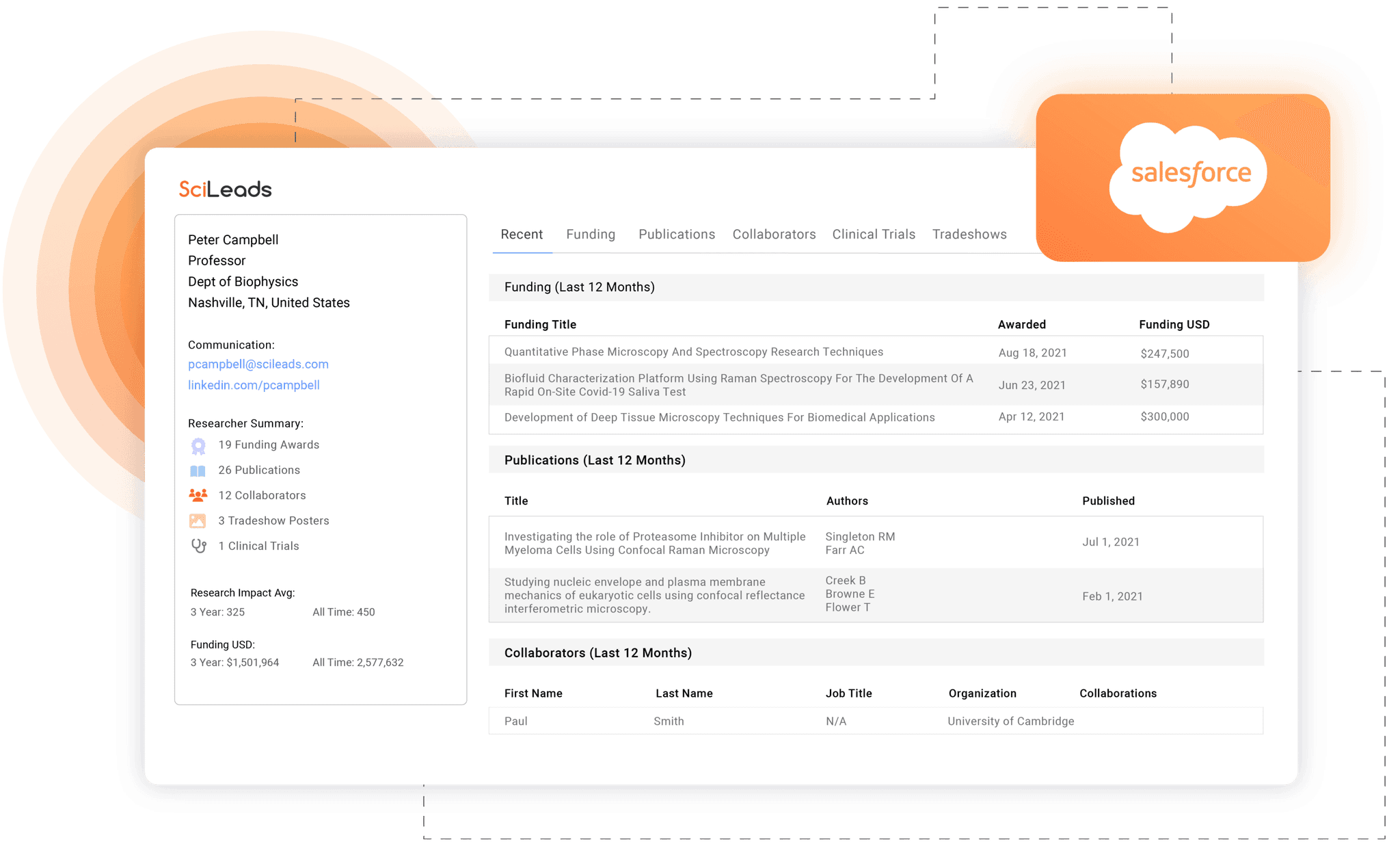Click '1 Clinical Trials' summary text
Image resolution: width=1400 pixels, height=846 pixels.
[258, 546]
